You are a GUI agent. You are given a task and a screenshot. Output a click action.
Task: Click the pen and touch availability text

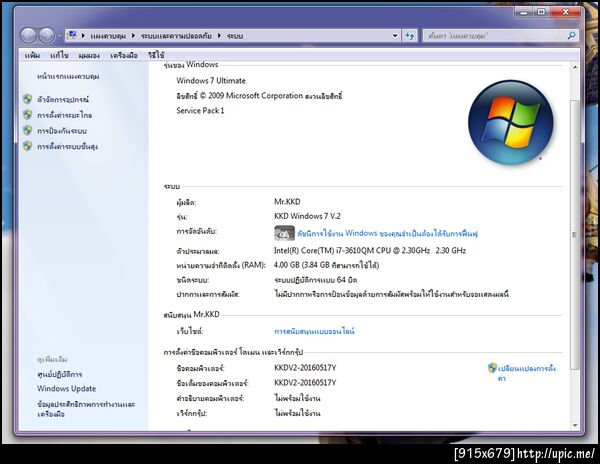tap(391, 295)
